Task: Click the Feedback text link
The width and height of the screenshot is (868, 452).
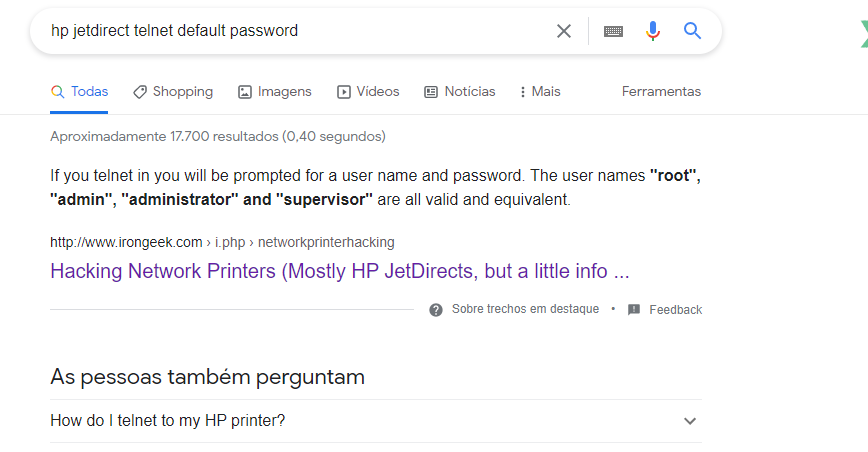Action: point(675,310)
